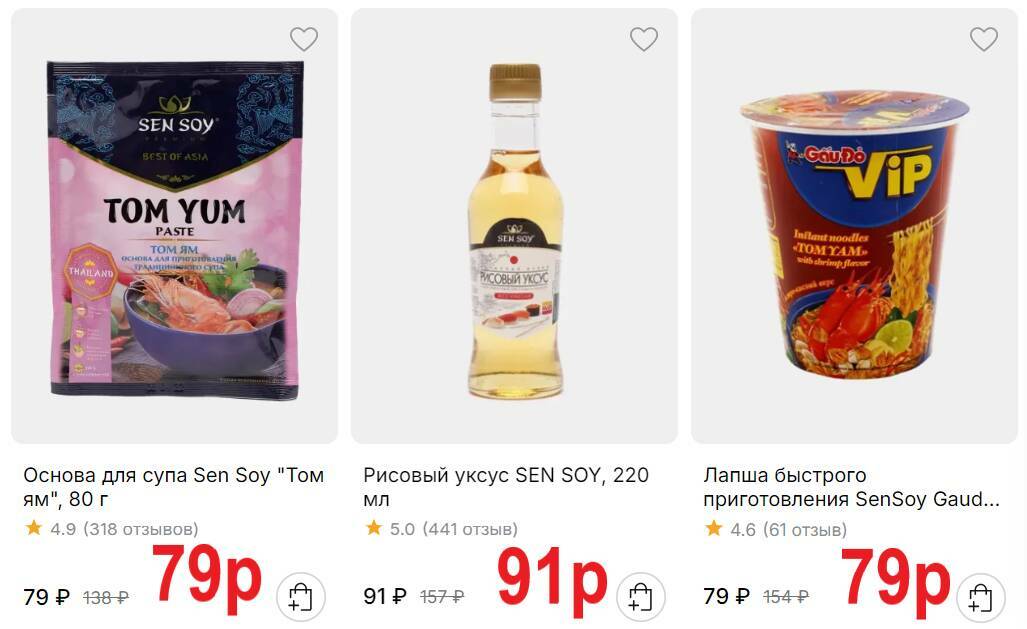Open 'Рисовый уксус SEN SOY, 220 мл' title

pos(506,487)
